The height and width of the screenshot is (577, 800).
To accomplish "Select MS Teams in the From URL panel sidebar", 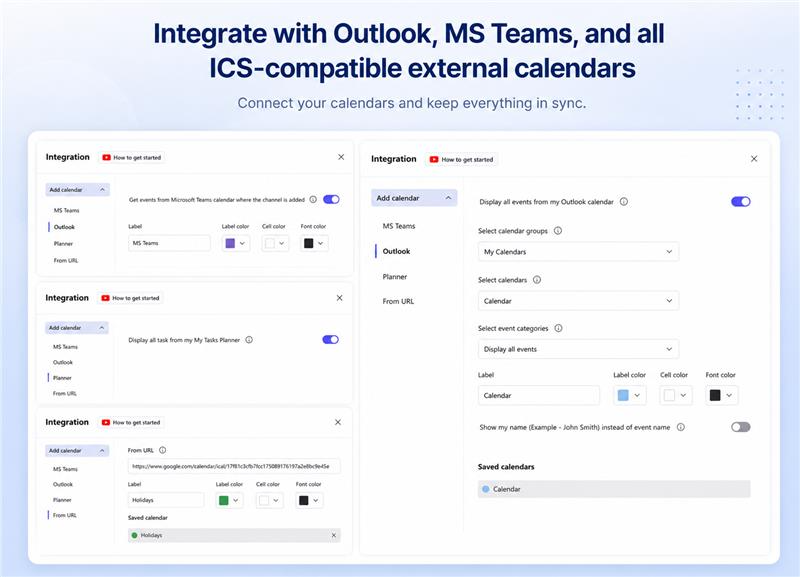I will 65,469.
